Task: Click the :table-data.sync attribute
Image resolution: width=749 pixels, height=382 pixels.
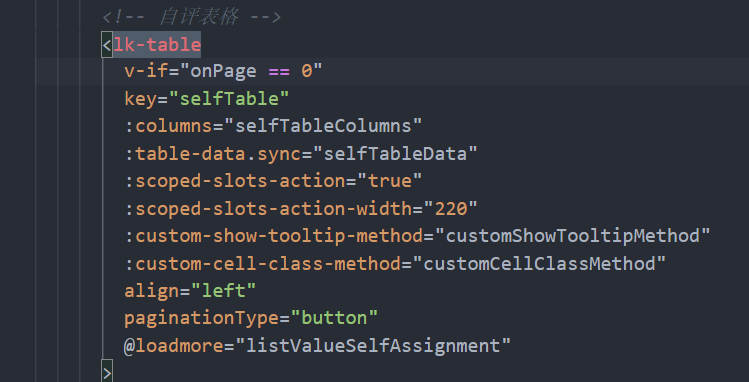Action: (213, 154)
